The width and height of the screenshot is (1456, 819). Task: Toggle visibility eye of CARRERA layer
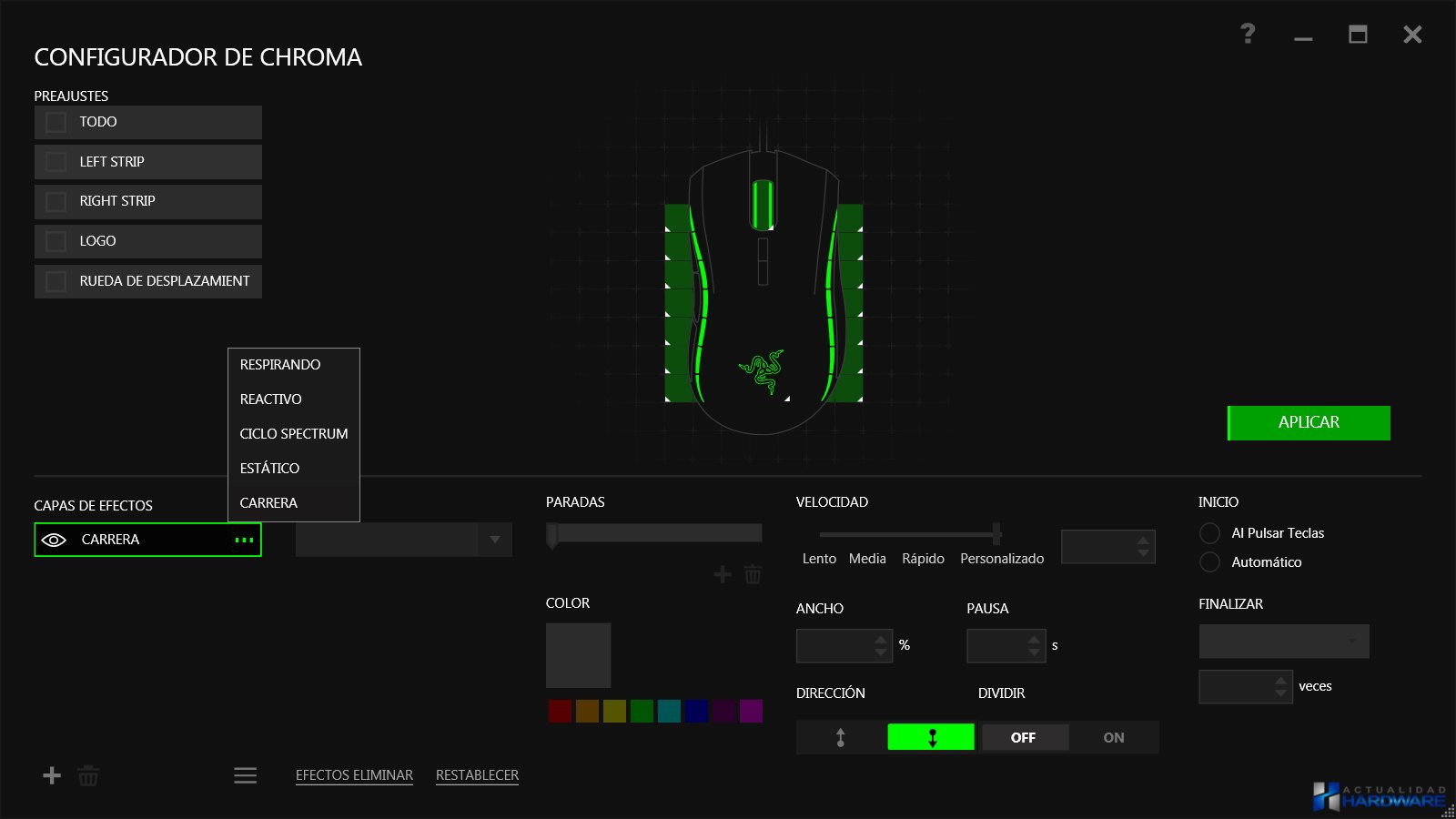click(x=54, y=540)
